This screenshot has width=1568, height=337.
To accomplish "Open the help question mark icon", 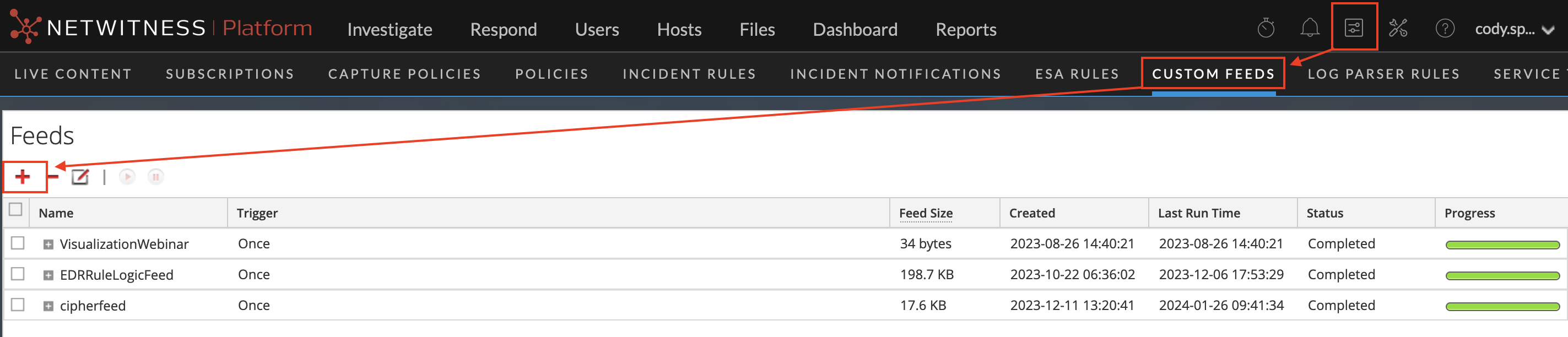I will point(1445,28).
